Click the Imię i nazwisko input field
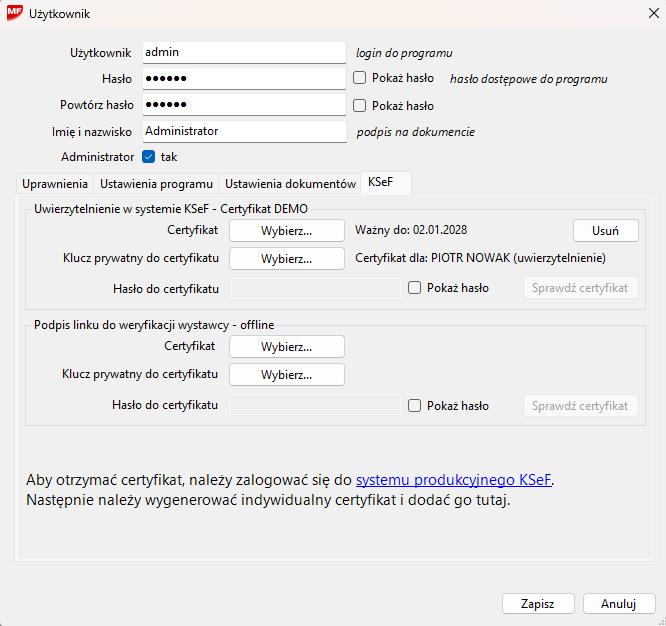 point(243,131)
